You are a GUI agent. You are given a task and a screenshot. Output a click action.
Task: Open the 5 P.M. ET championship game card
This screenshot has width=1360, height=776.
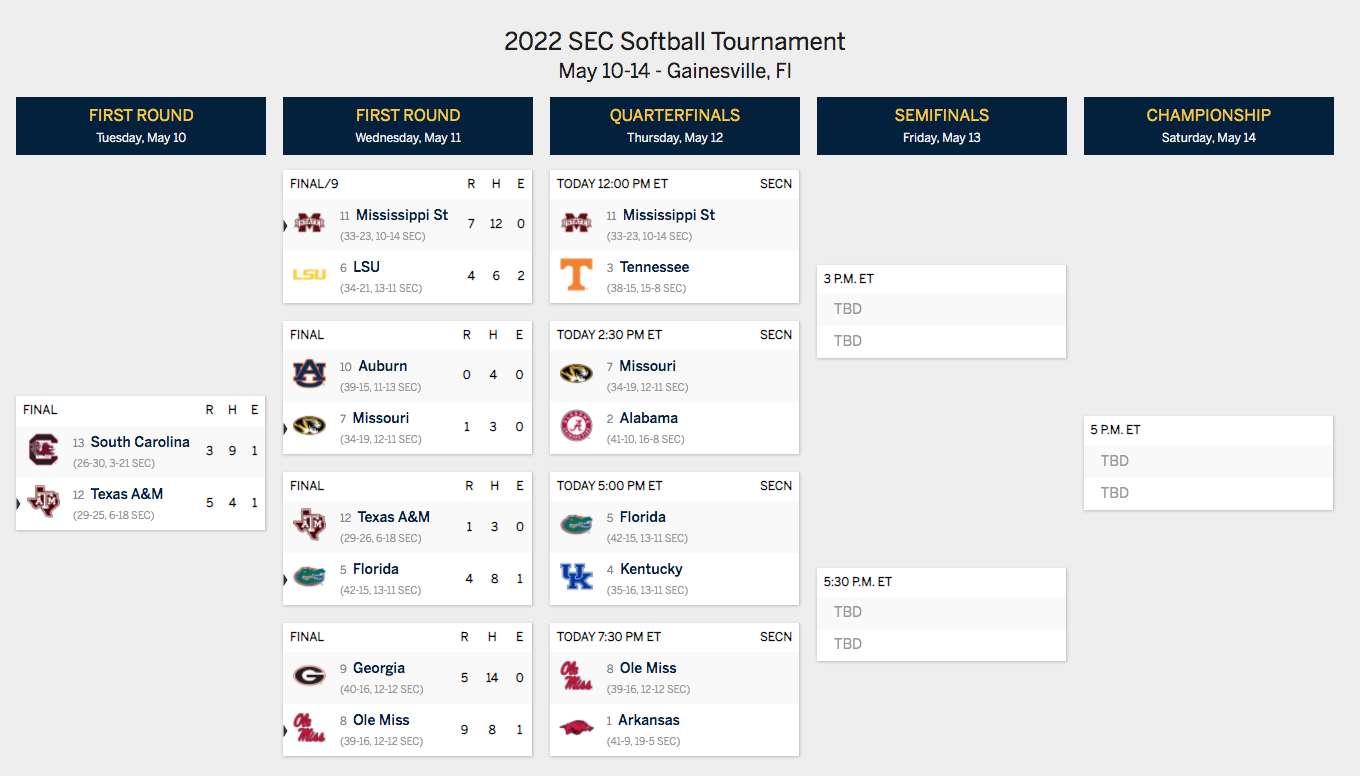point(1209,463)
